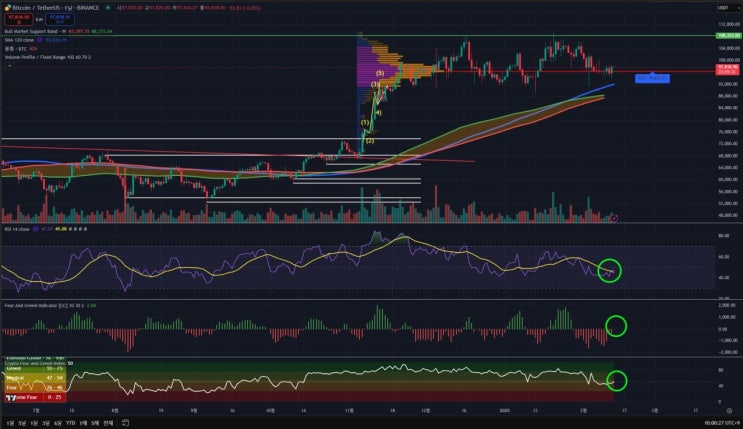
Task: Click the TradingView logo at bottom left
Action: click(x=11, y=398)
